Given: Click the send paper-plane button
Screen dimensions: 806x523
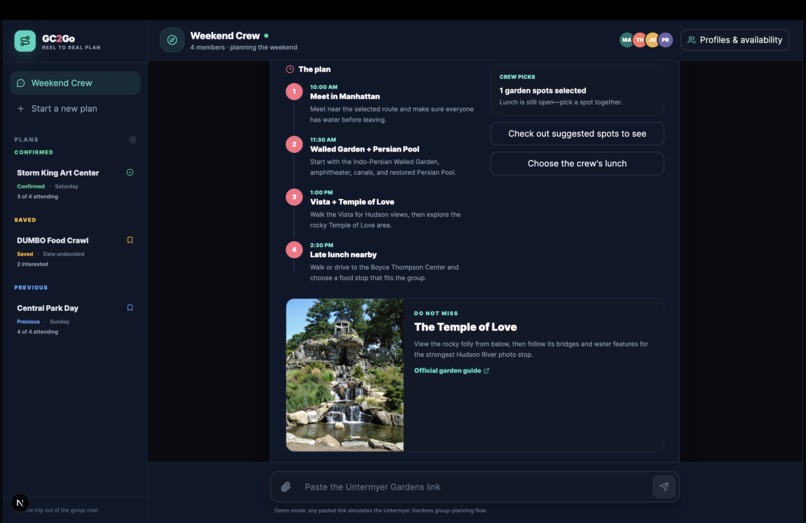Looking at the screenshot, I should pos(664,486).
